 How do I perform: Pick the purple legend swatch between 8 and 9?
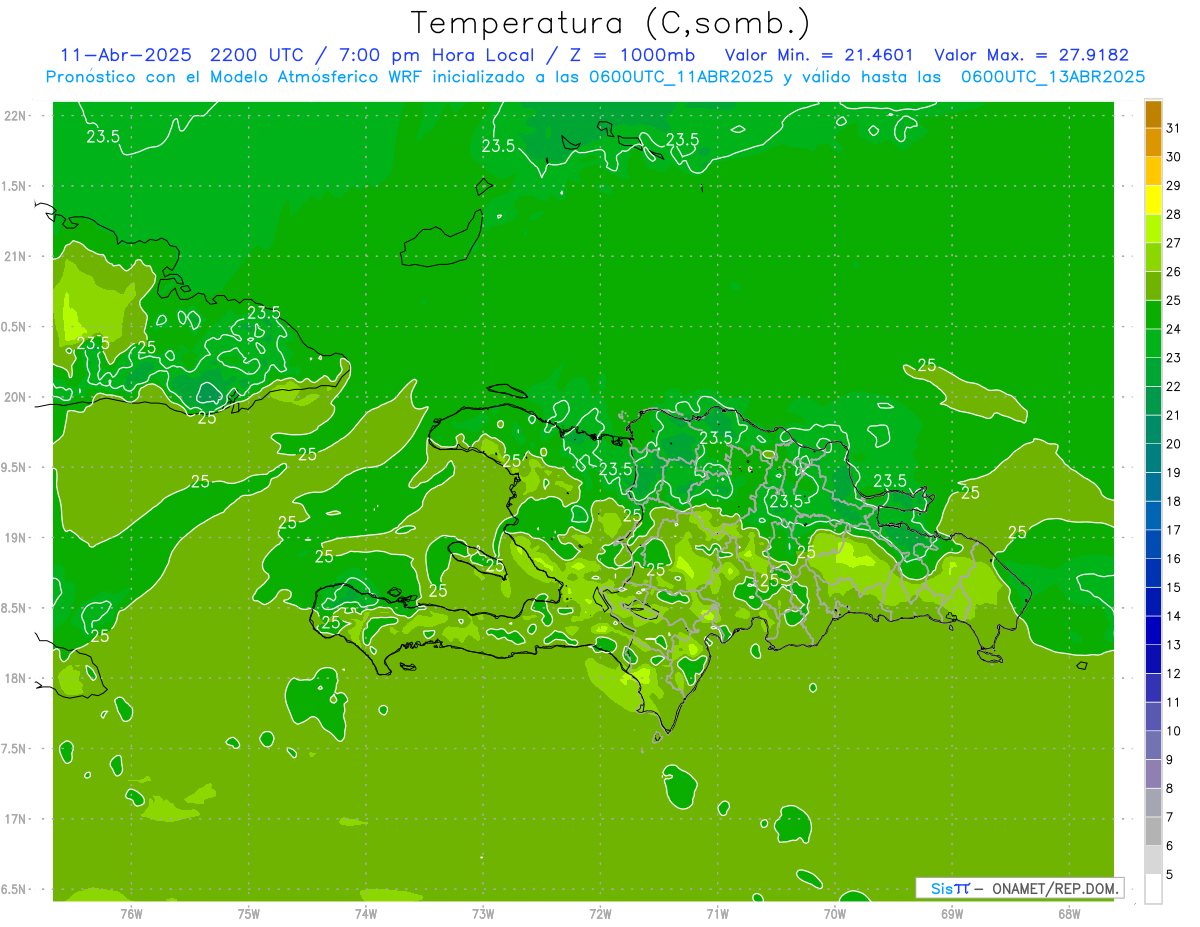pyautogui.click(x=1153, y=773)
